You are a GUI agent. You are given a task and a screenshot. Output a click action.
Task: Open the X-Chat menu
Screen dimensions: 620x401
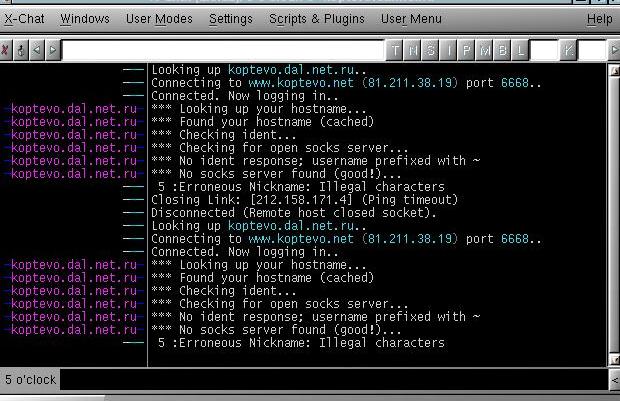[x=24, y=19]
